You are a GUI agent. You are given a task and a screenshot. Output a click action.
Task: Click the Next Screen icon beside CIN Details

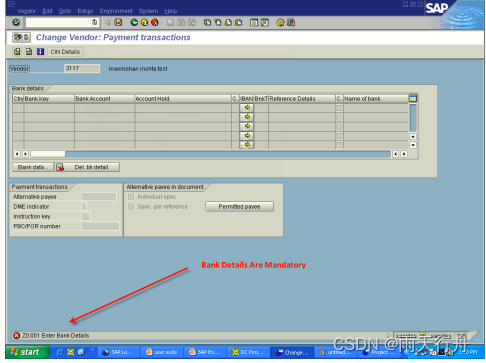(x=29, y=52)
